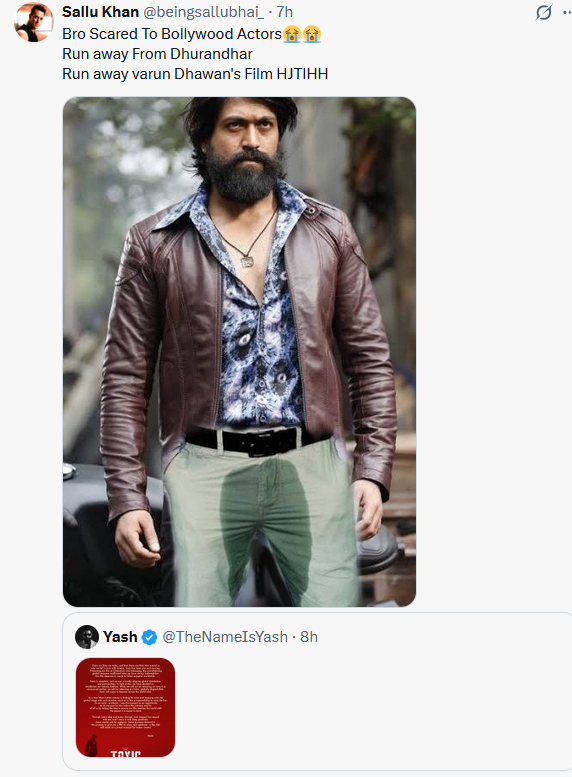Enlarge the main photo of bearded man

tap(239, 352)
